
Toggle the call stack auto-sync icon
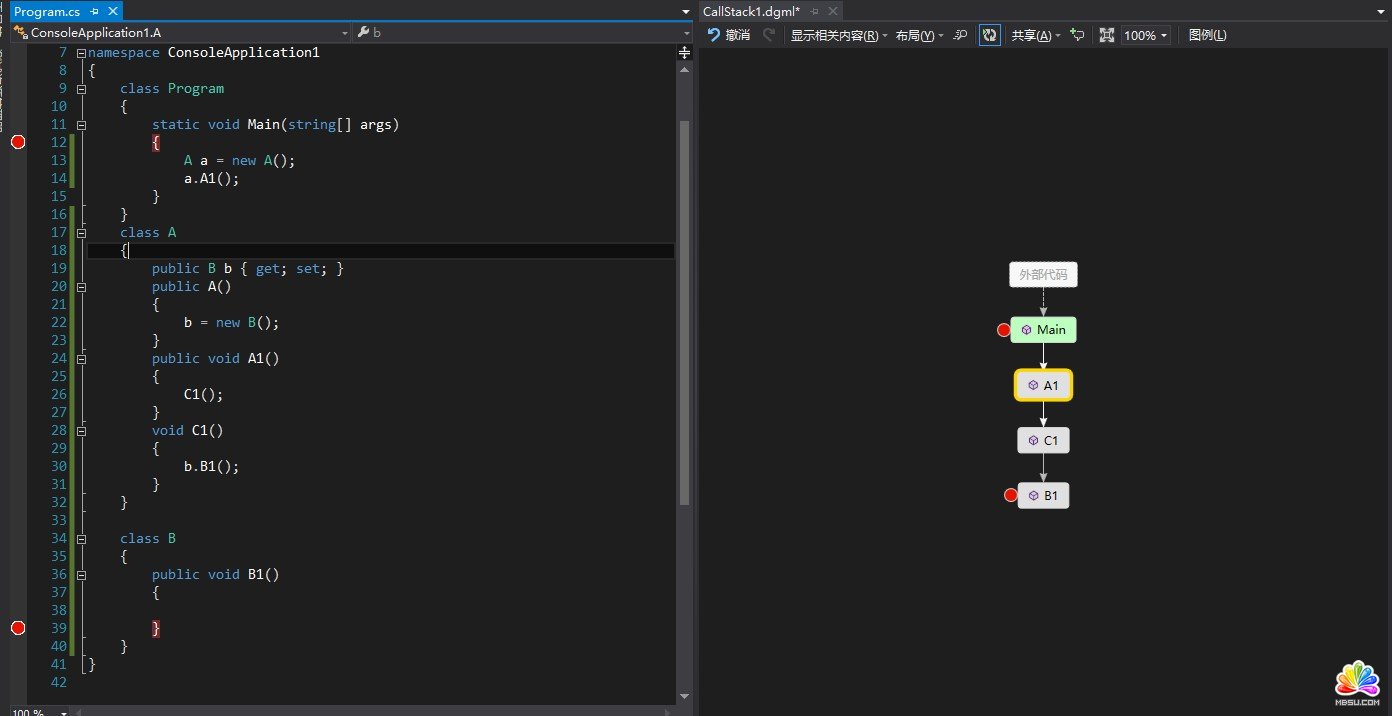click(x=989, y=35)
